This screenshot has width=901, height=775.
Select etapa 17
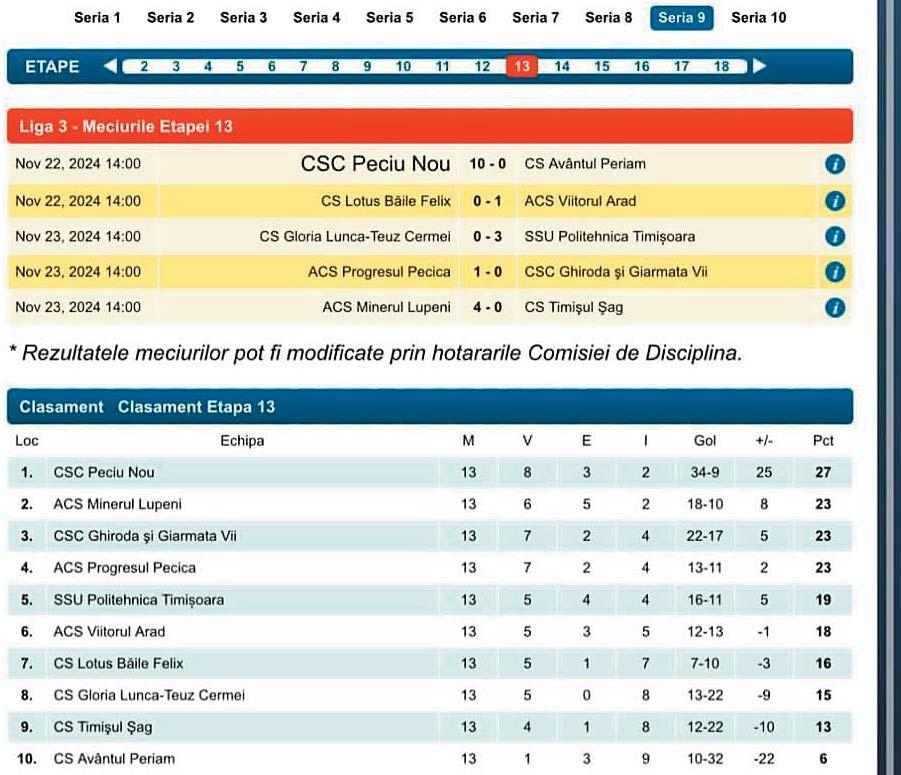click(x=681, y=67)
